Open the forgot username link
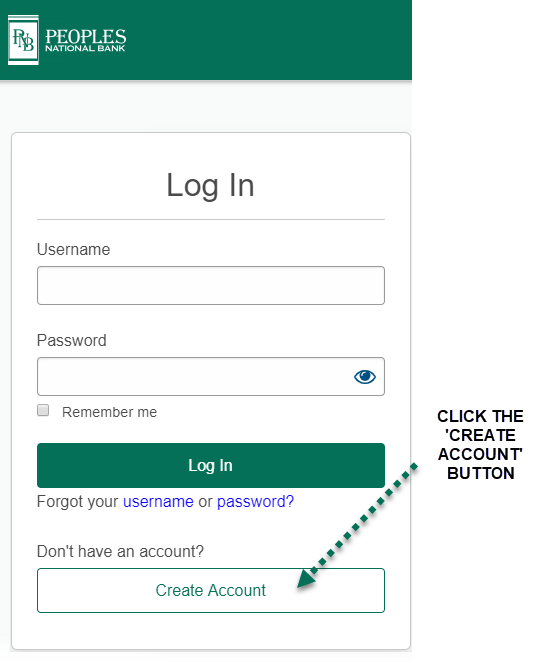The image size is (542, 663). [158, 501]
